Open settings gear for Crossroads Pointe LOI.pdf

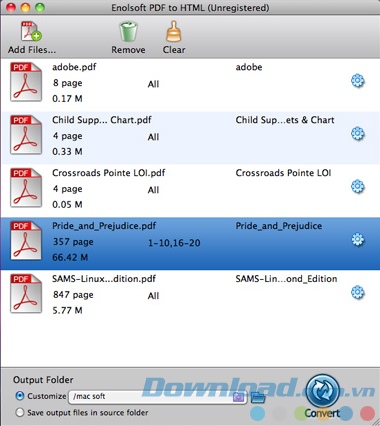tap(358, 187)
